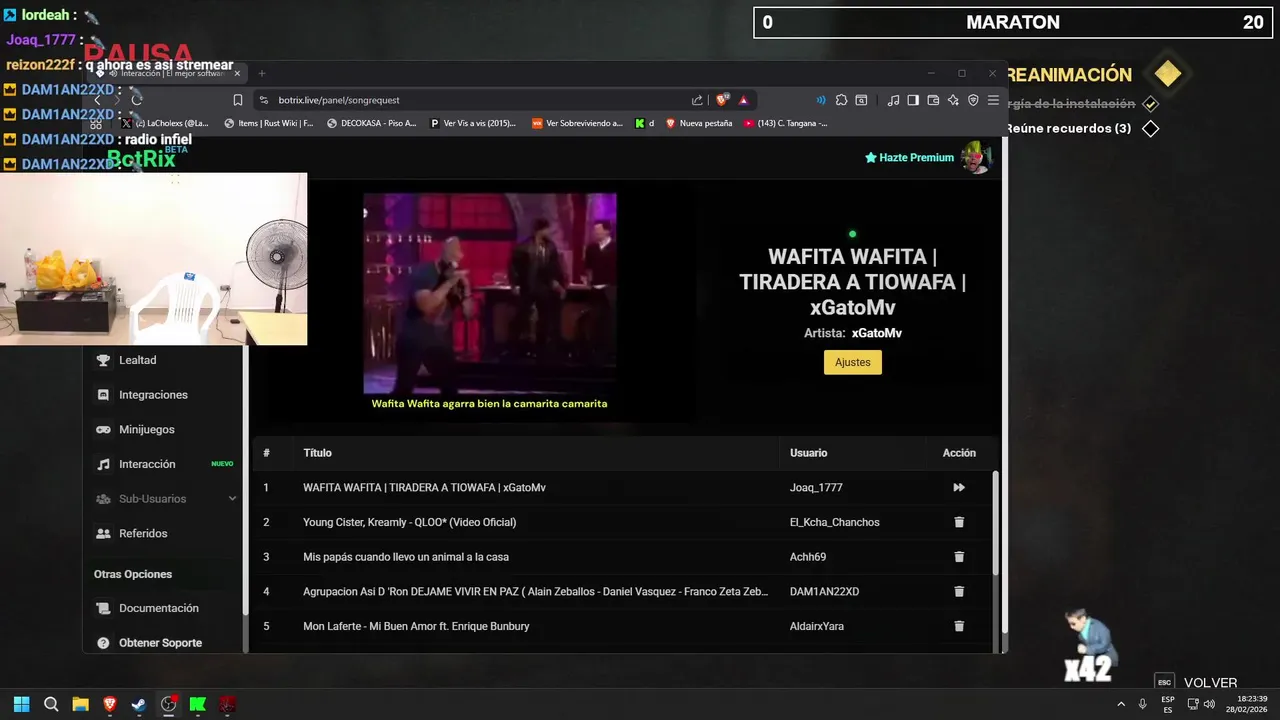The height and width of the screenshot is (720, 1280).
Task: Open the Brave Wallet icon
Action: pyautogui.click(x=933, y=100)
